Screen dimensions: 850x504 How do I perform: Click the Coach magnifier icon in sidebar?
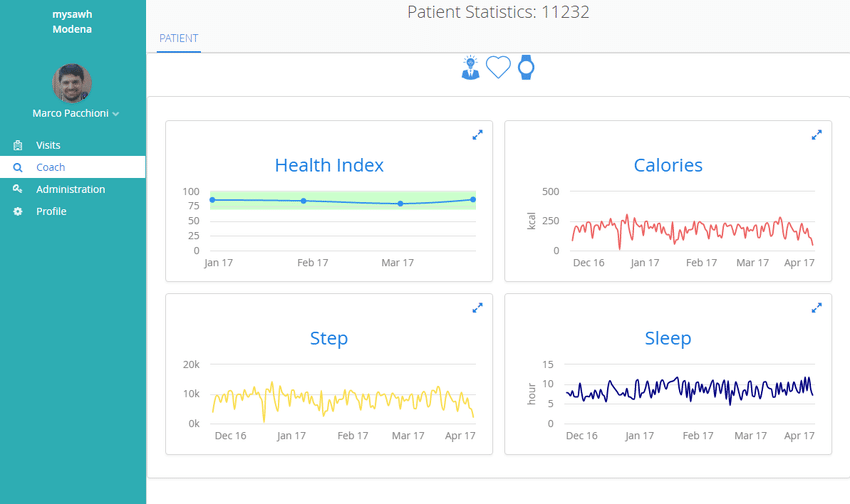[18, 167]
